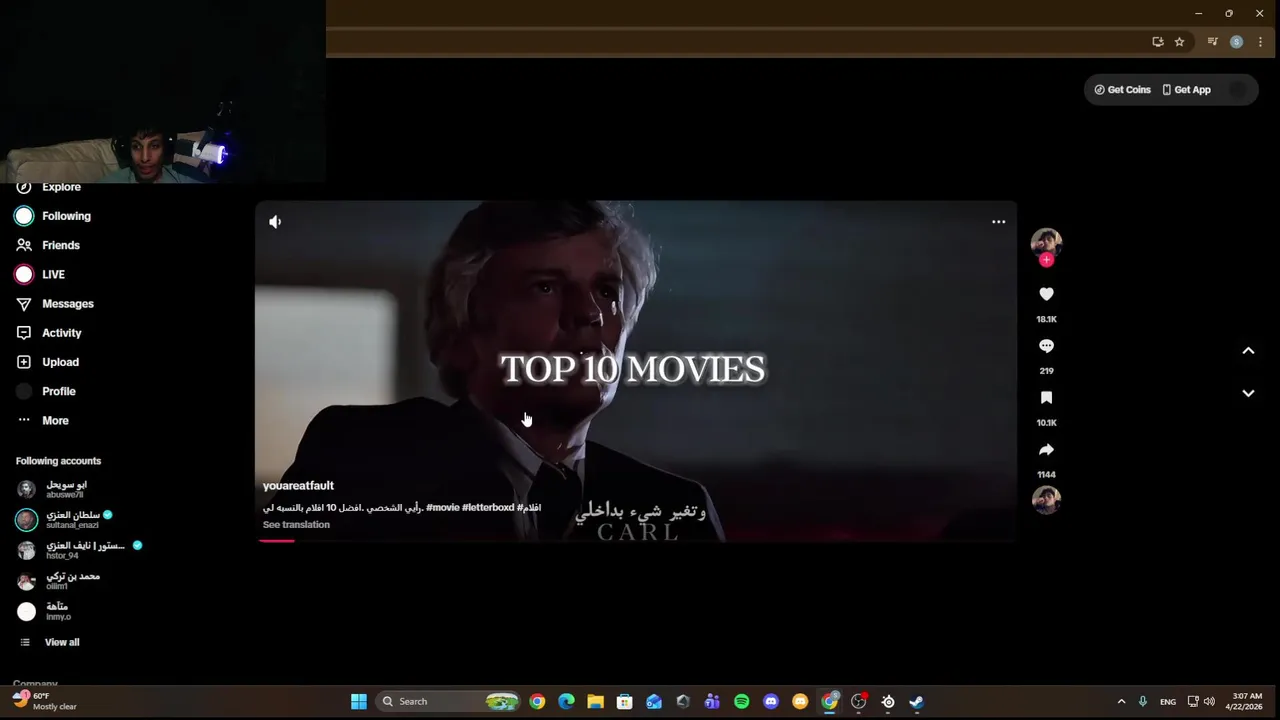
Task: Open Outlook from taskbar
Action: click(653, 702)
